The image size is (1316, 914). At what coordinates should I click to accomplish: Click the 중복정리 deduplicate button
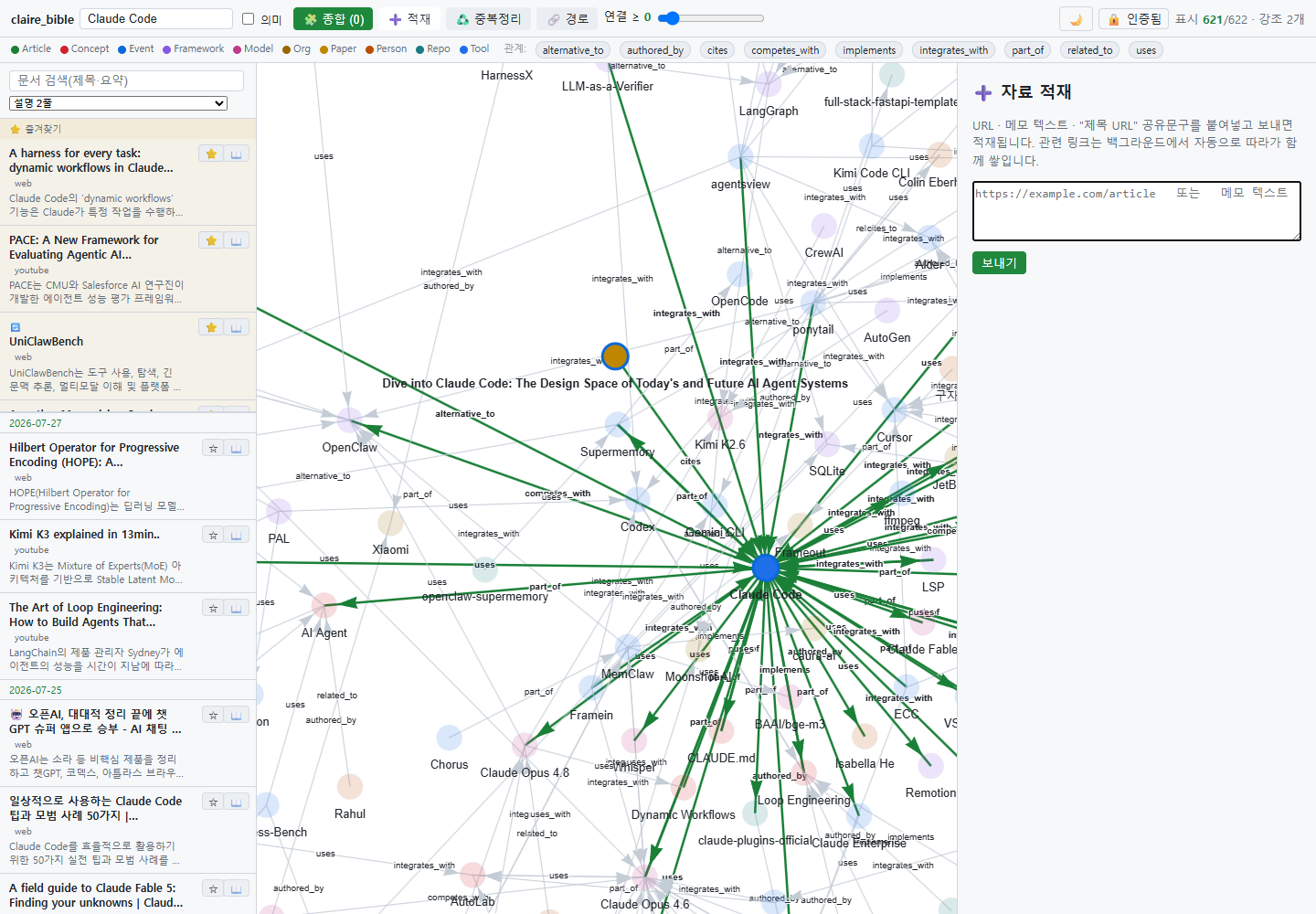(488, 19)
